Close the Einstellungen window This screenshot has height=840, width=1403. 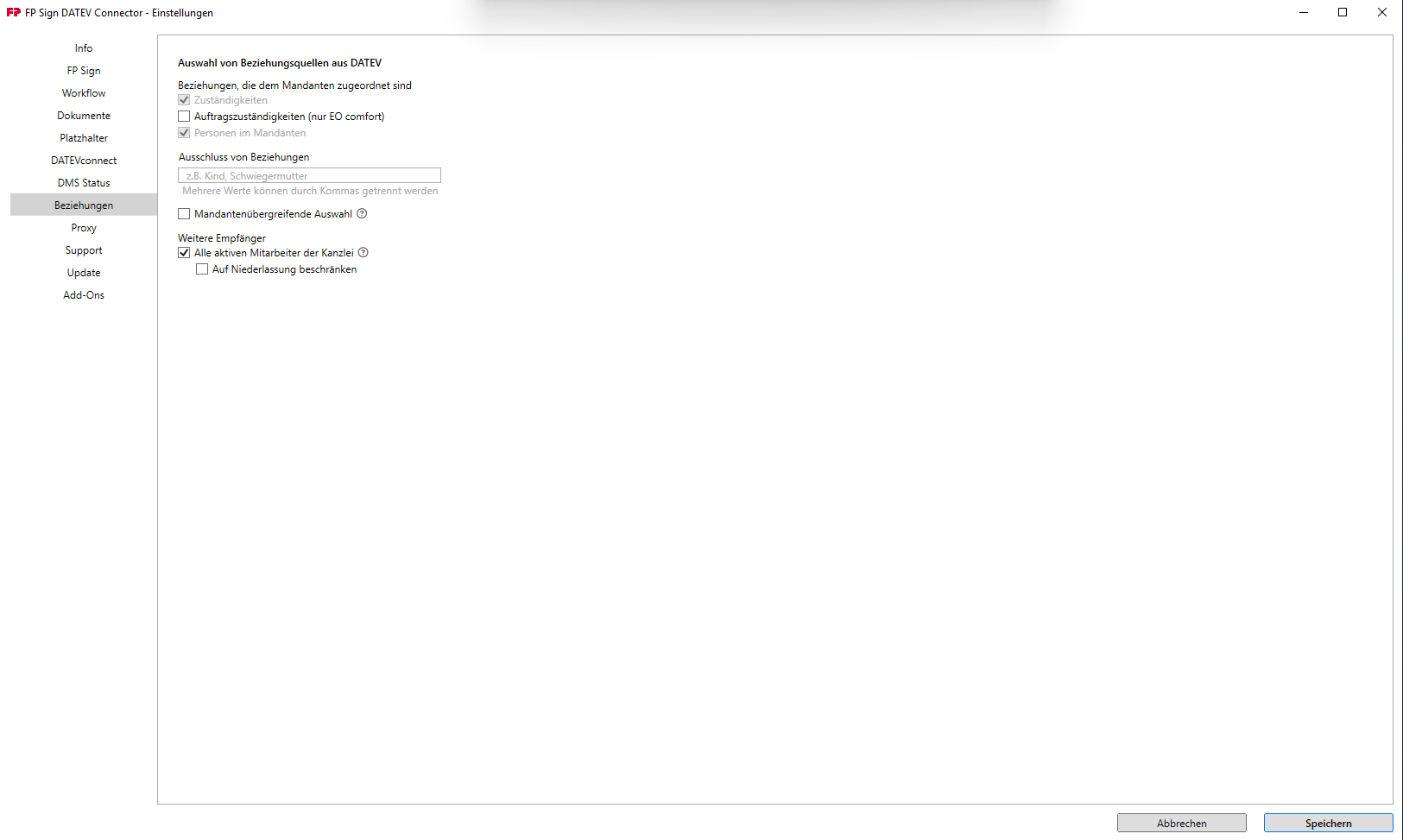coord(1382,12)
